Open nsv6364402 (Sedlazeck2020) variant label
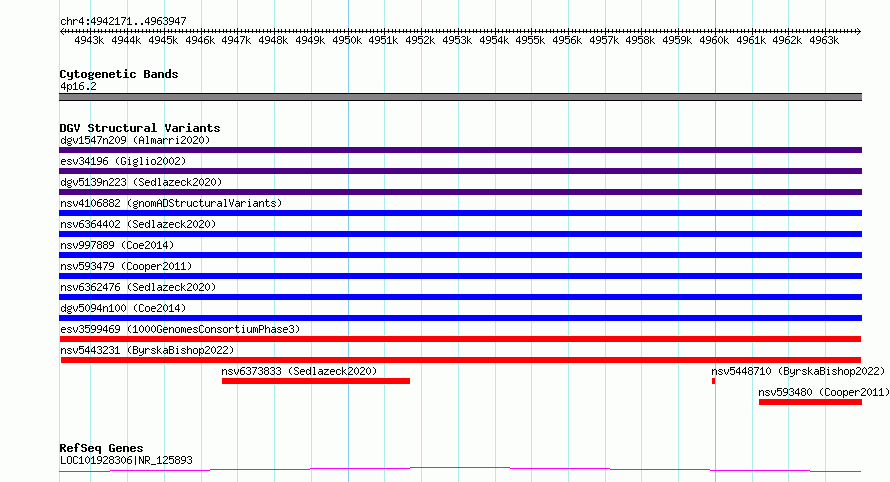Viewport: 890px width, 482px height. pos(138,224)
